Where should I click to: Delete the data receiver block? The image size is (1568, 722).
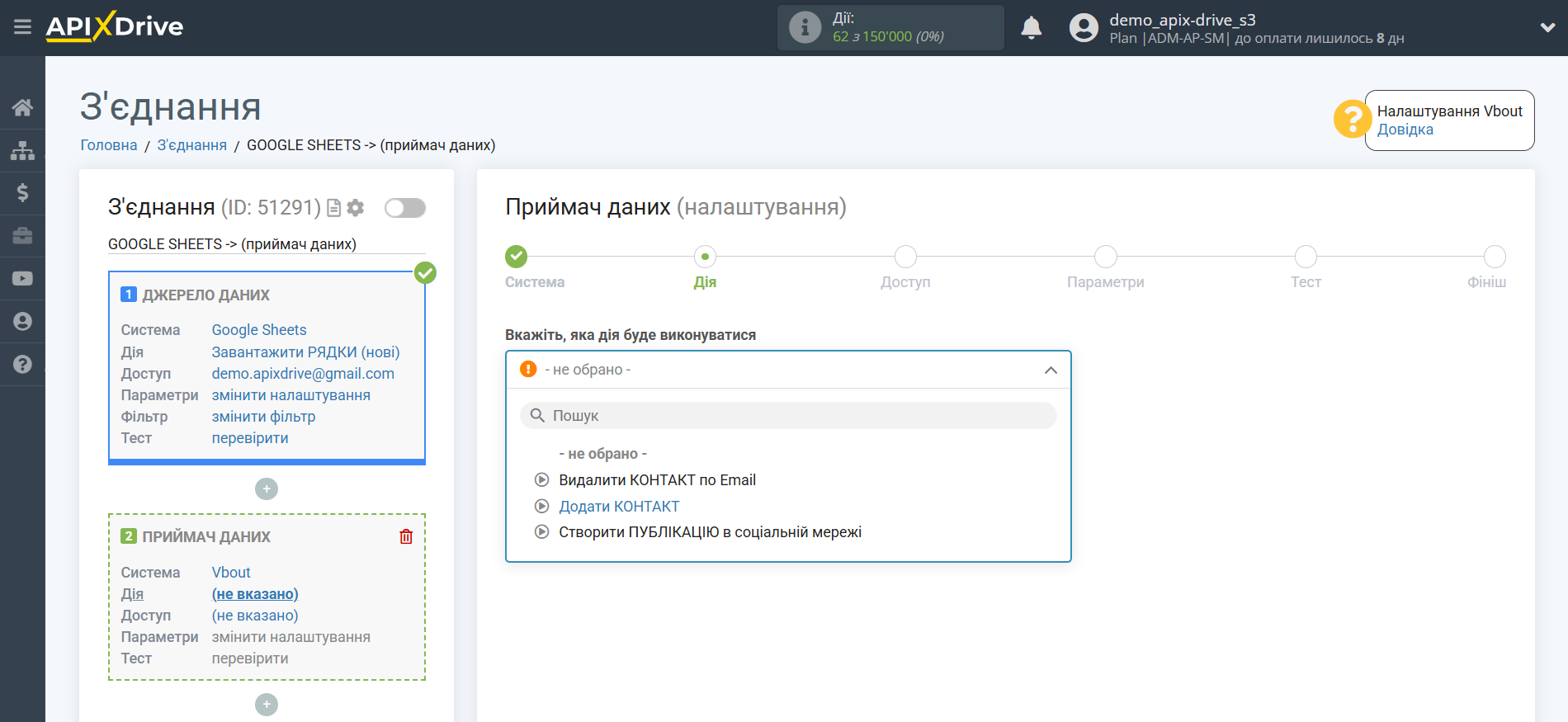(x=406, y=537)
